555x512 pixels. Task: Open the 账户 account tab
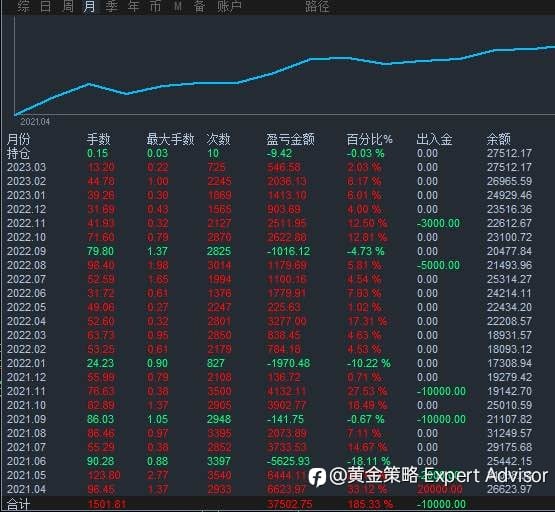click(229, 6)
